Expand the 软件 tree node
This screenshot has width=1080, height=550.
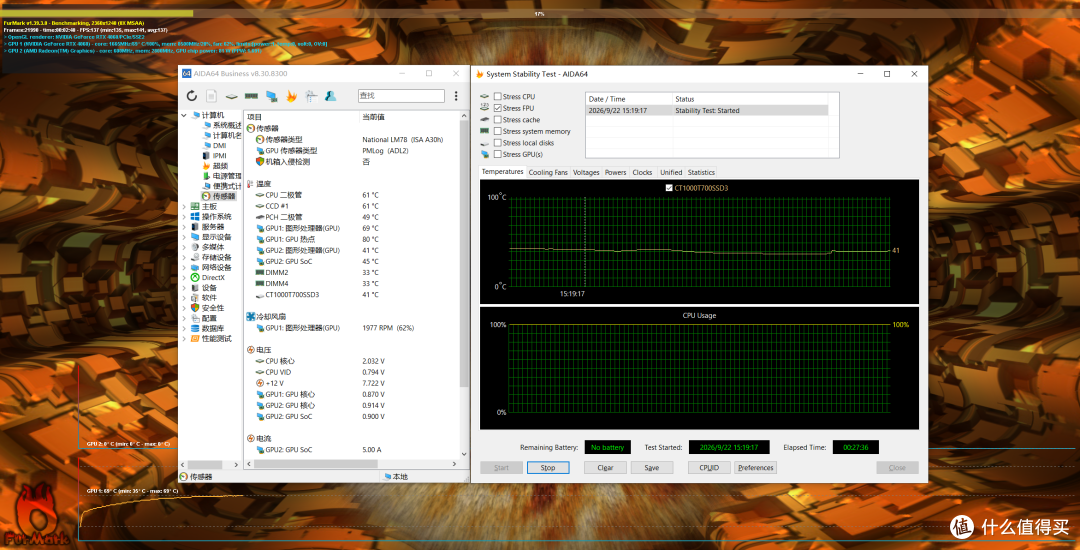coord(184,298)
